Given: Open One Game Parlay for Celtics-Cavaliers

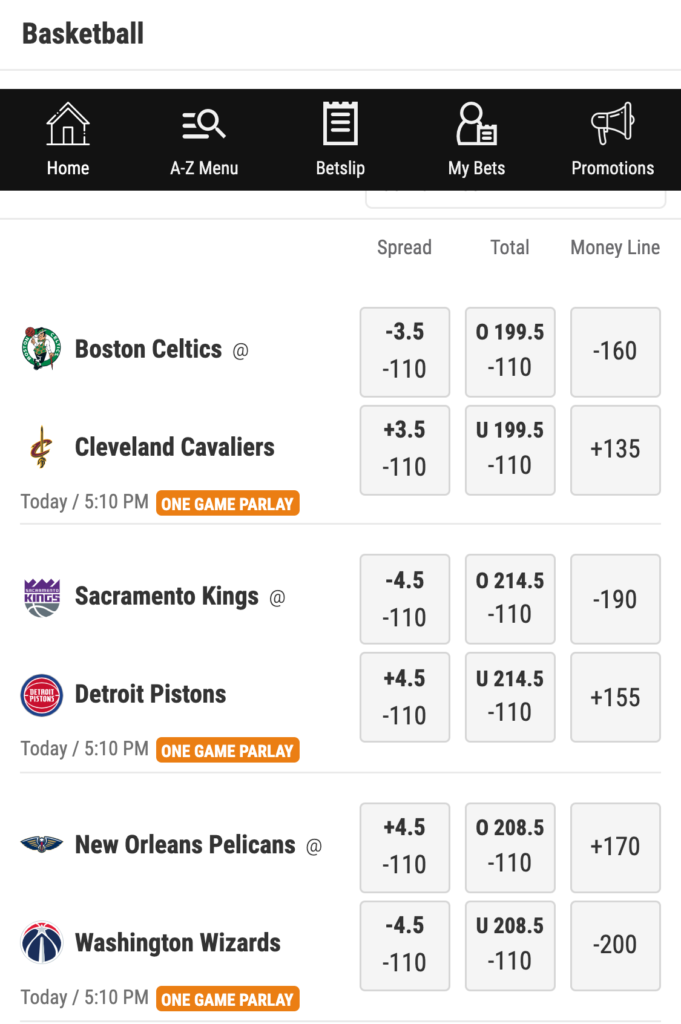Looking at the screenshot, I should pyautogui.click(x=228, y=503).
